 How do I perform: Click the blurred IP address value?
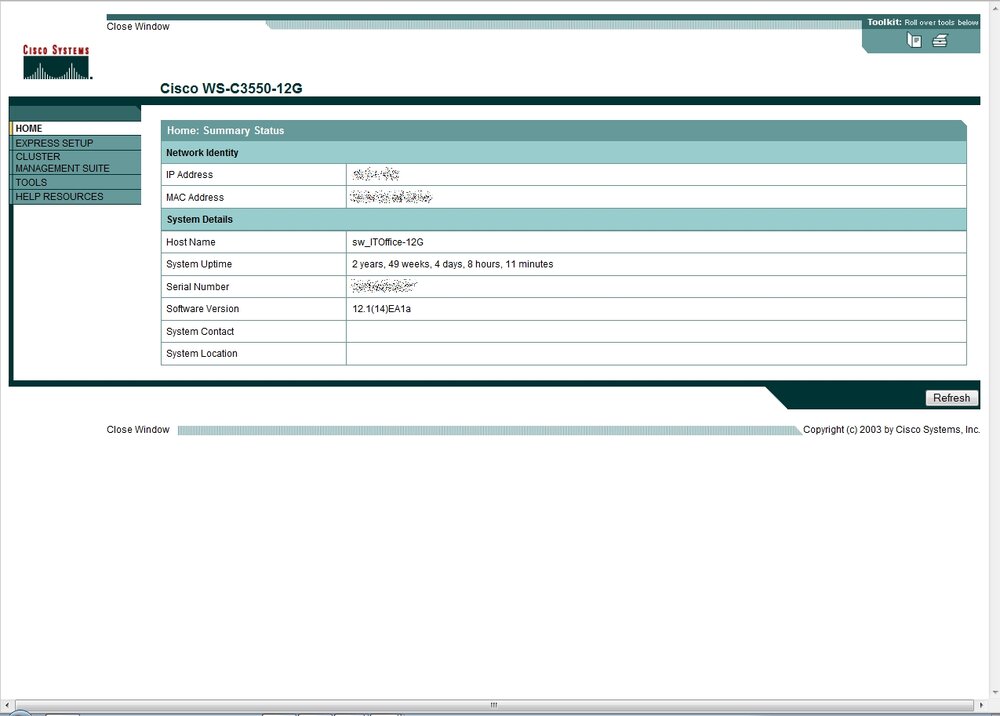376,174
